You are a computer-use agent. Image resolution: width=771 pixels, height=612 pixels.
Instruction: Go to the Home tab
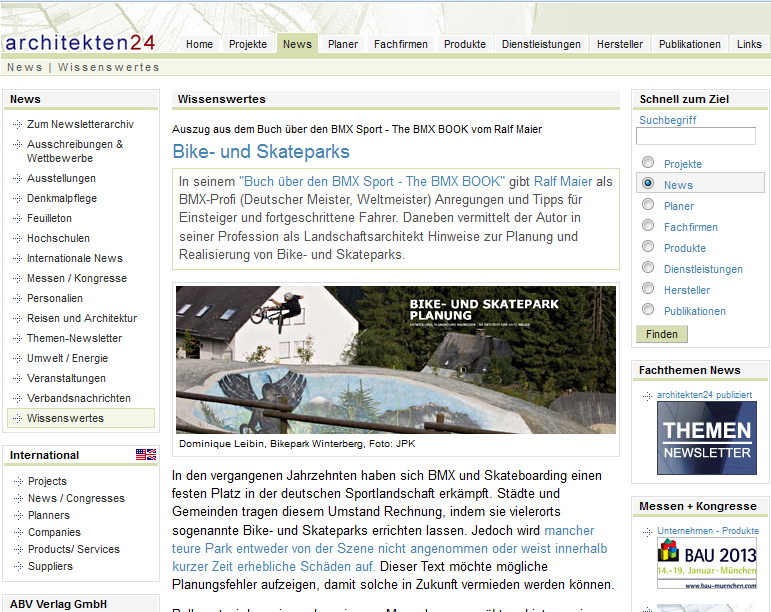coord(199,44)
